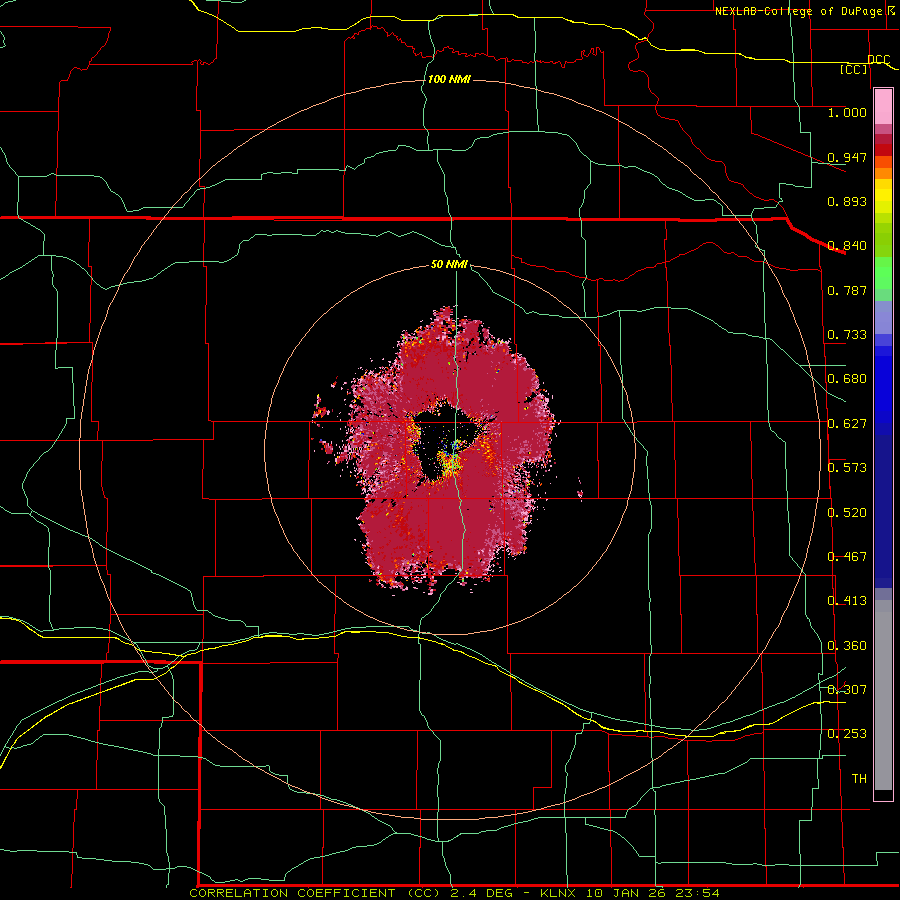The height and width of the screenshot is (900, 900).
Task: Click the 0.893 legend value
Action: 847,201
